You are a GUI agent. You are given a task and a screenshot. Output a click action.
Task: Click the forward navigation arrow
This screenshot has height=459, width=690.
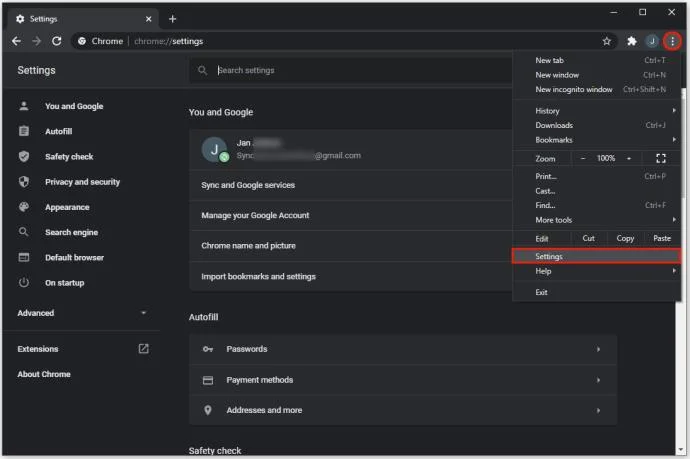coord(37,41)
